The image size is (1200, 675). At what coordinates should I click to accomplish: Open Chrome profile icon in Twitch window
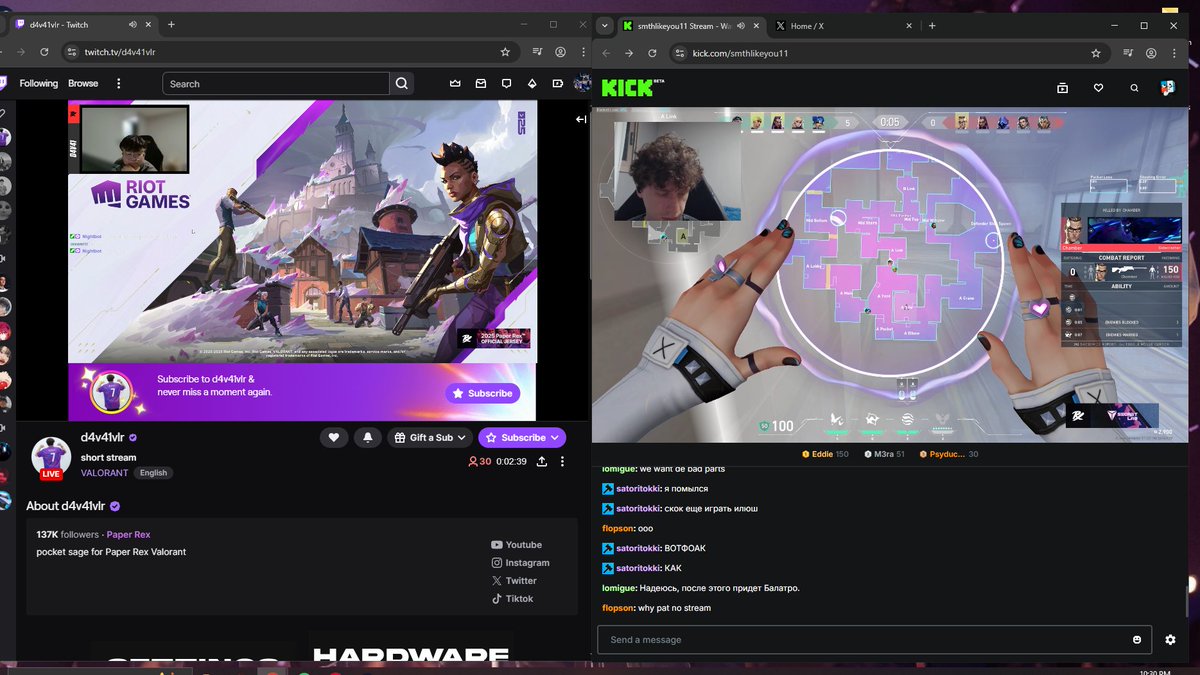coord(561,52)
